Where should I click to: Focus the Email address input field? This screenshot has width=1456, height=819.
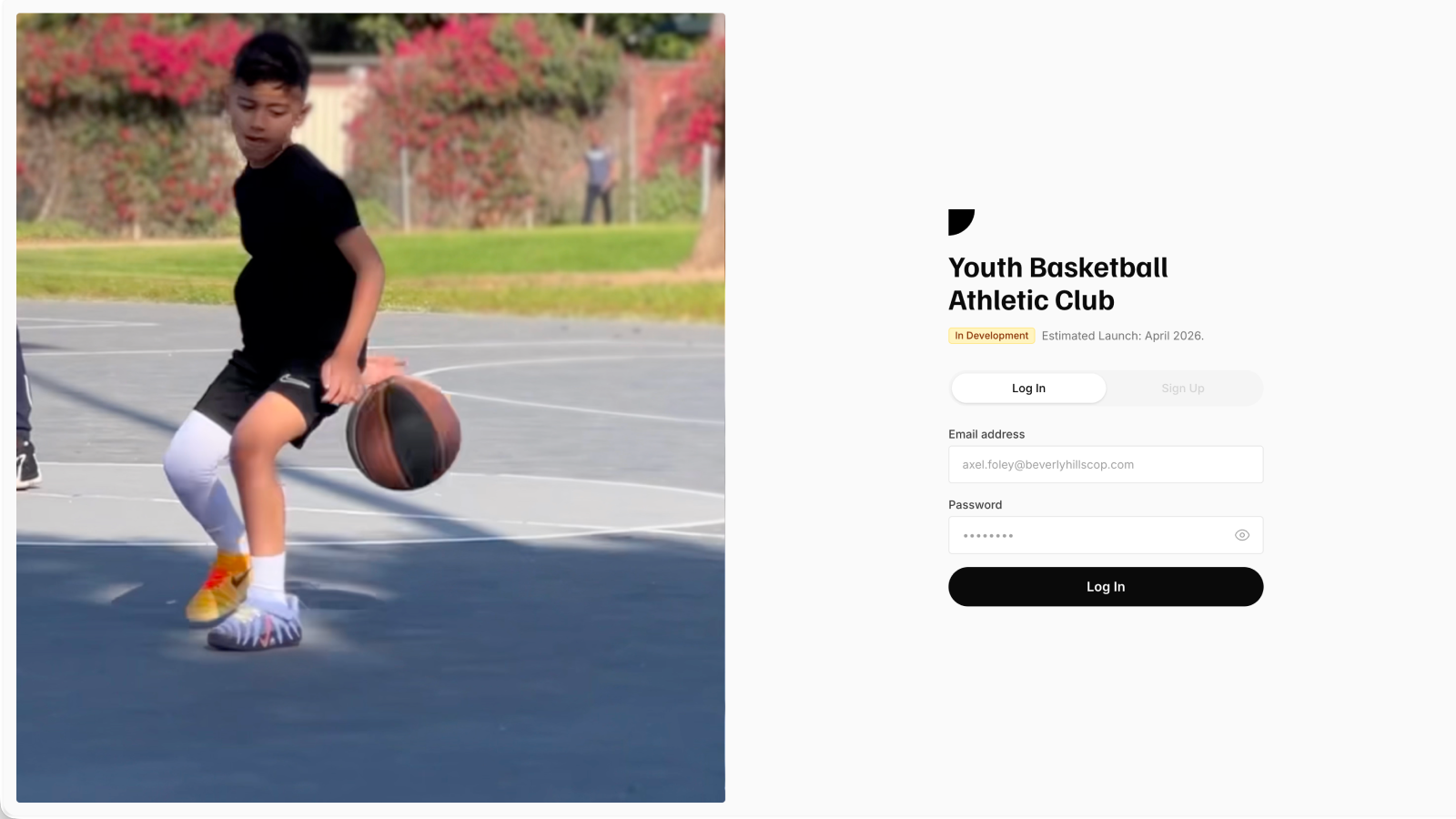pos(1106,464)
